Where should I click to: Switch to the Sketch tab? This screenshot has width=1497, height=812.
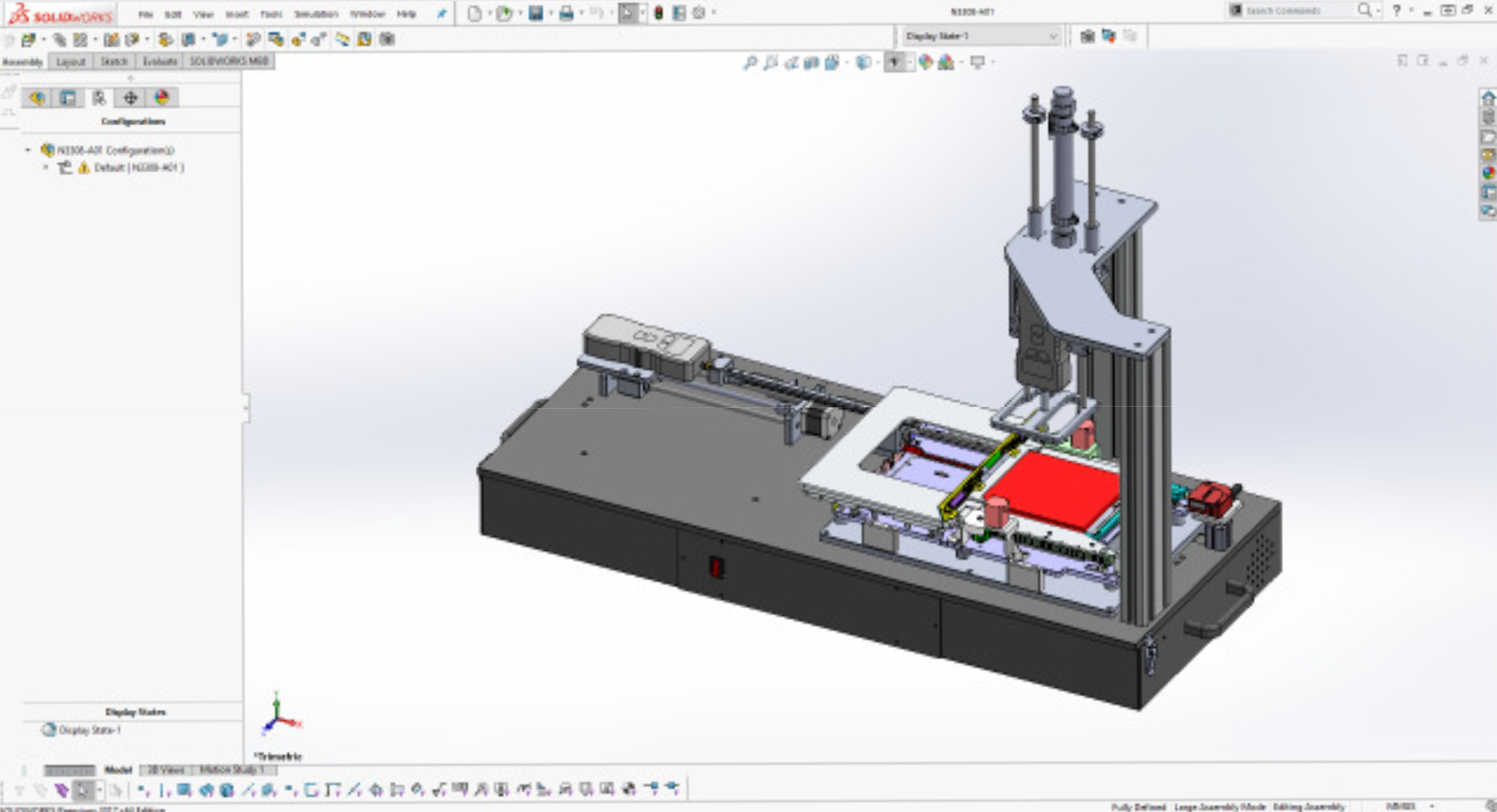114,62
